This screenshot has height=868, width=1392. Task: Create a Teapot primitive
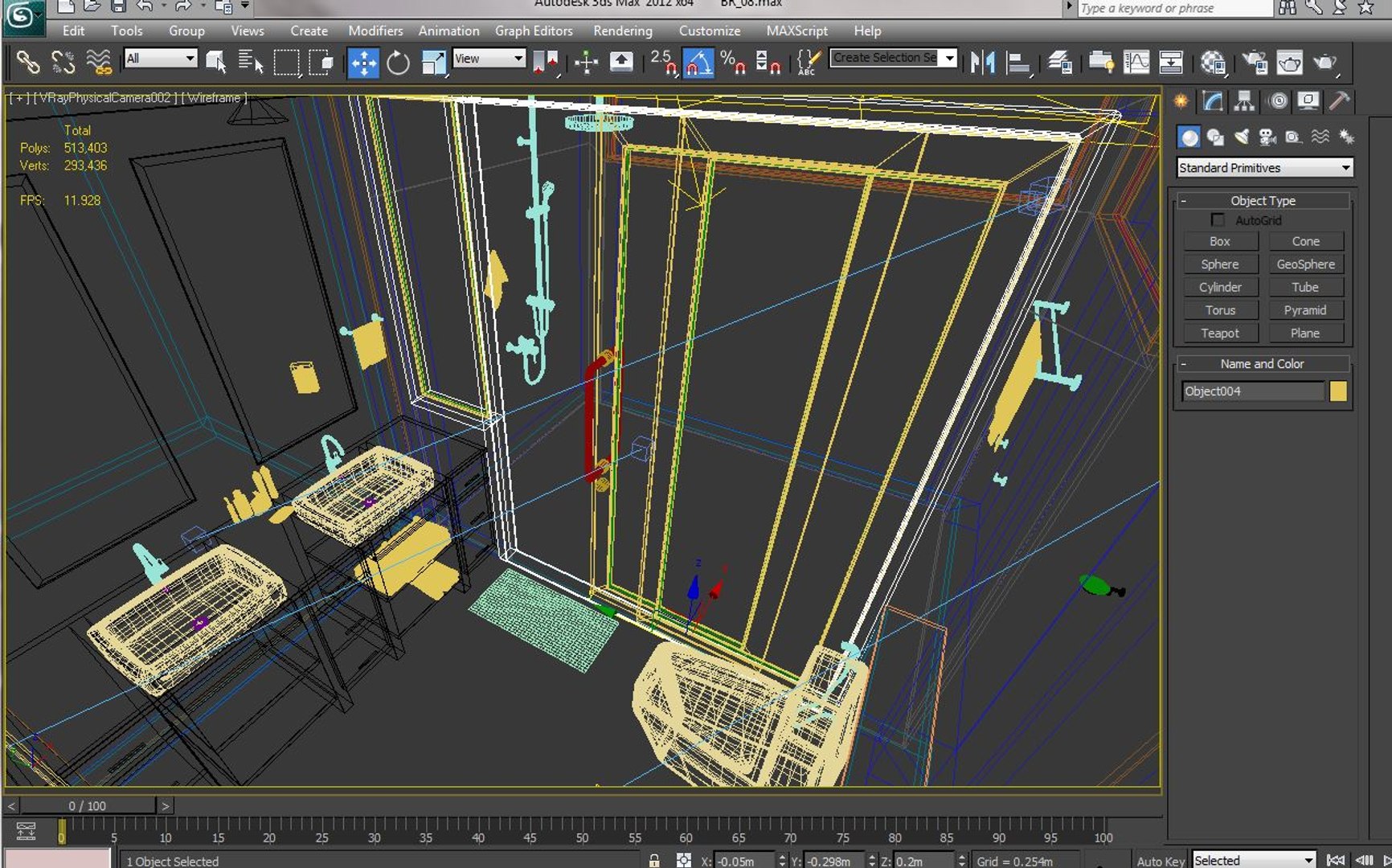click(x=1219, y=333)
